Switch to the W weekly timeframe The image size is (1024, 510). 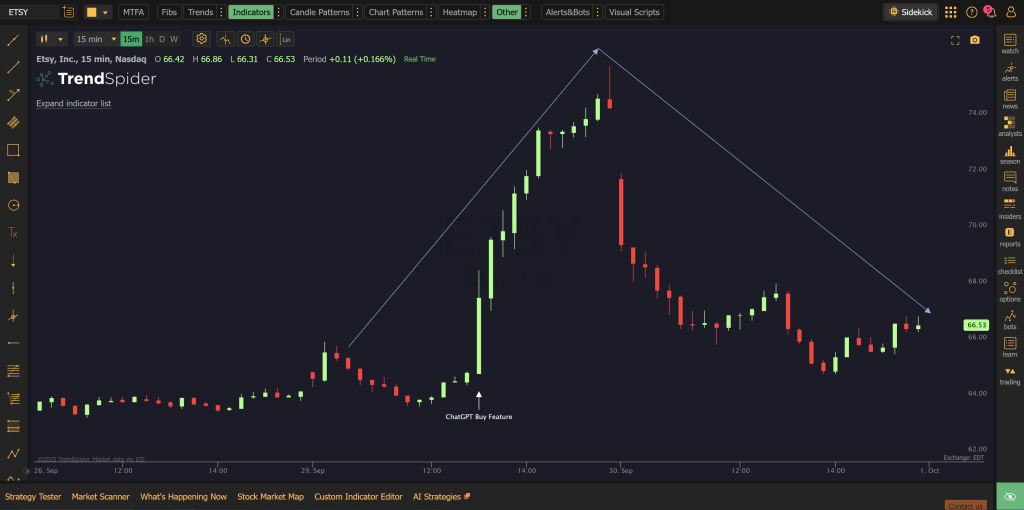[x=174, y=39]
